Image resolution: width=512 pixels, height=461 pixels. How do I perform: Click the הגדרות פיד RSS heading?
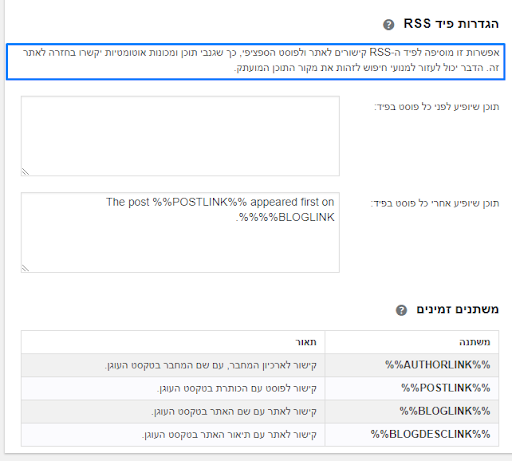(451, 24)
